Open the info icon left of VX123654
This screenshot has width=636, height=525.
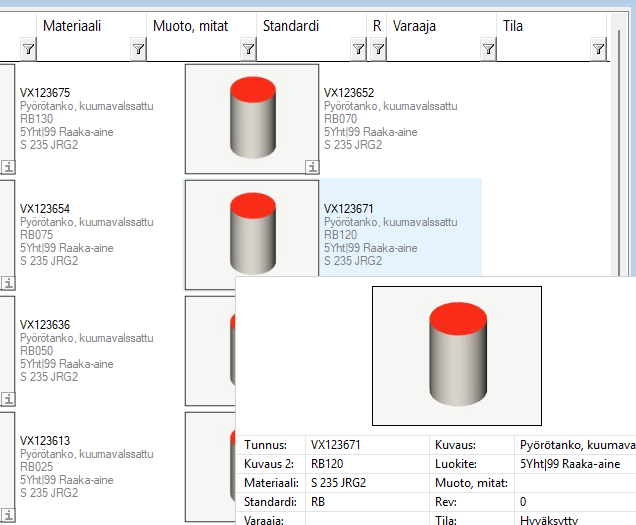8,283
